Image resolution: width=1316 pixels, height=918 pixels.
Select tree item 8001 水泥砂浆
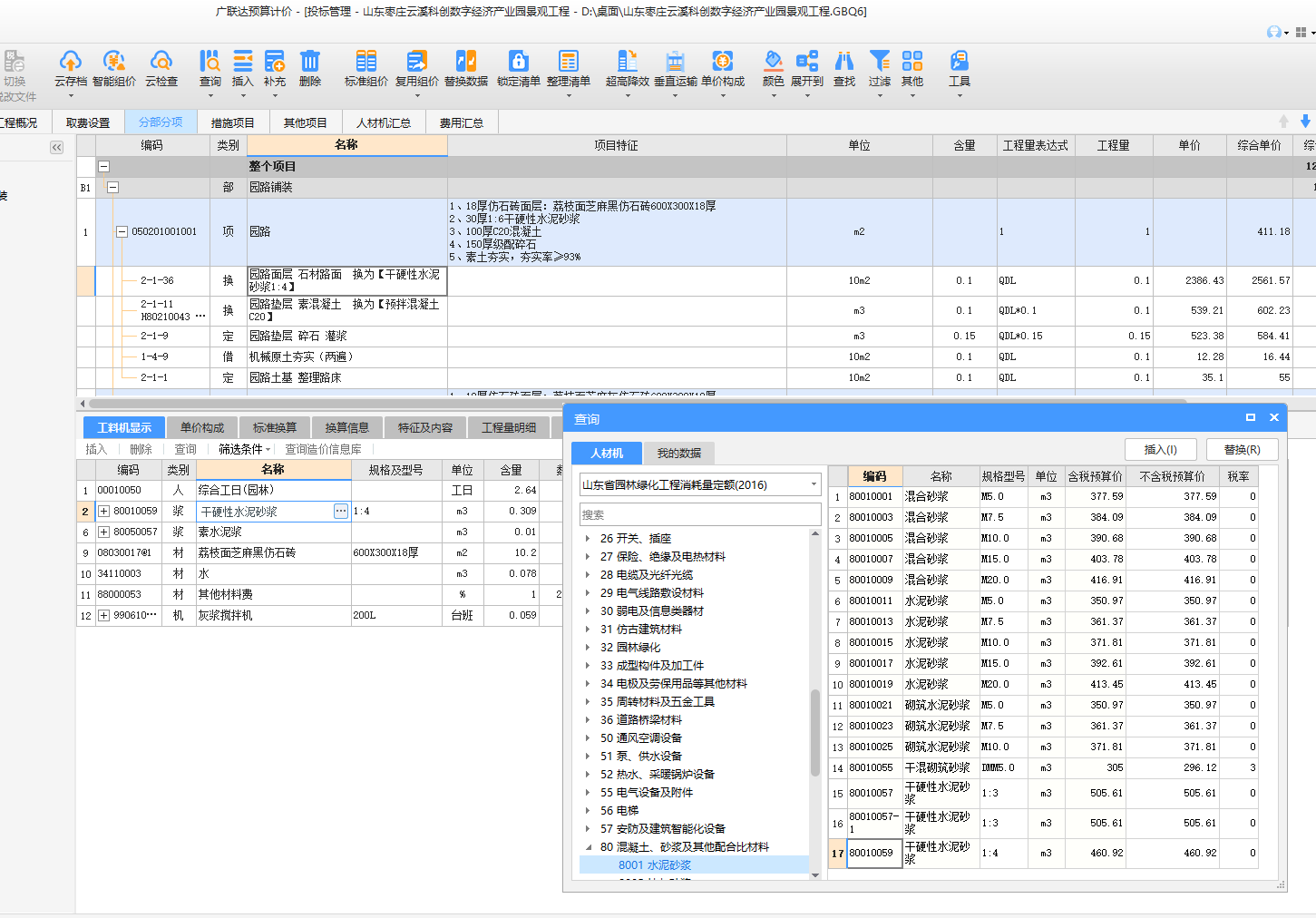(x=655, y=864)
